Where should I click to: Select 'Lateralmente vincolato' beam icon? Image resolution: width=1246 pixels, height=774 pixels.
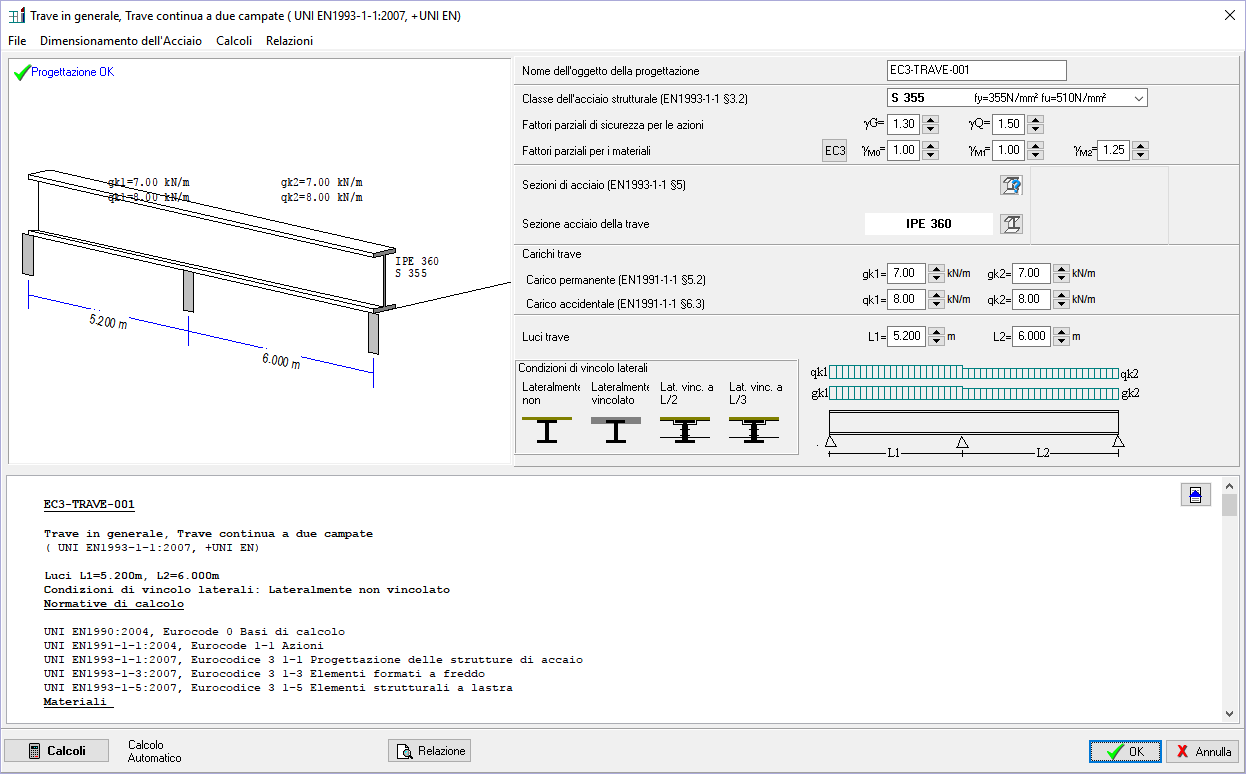click(x=616, y=430)
